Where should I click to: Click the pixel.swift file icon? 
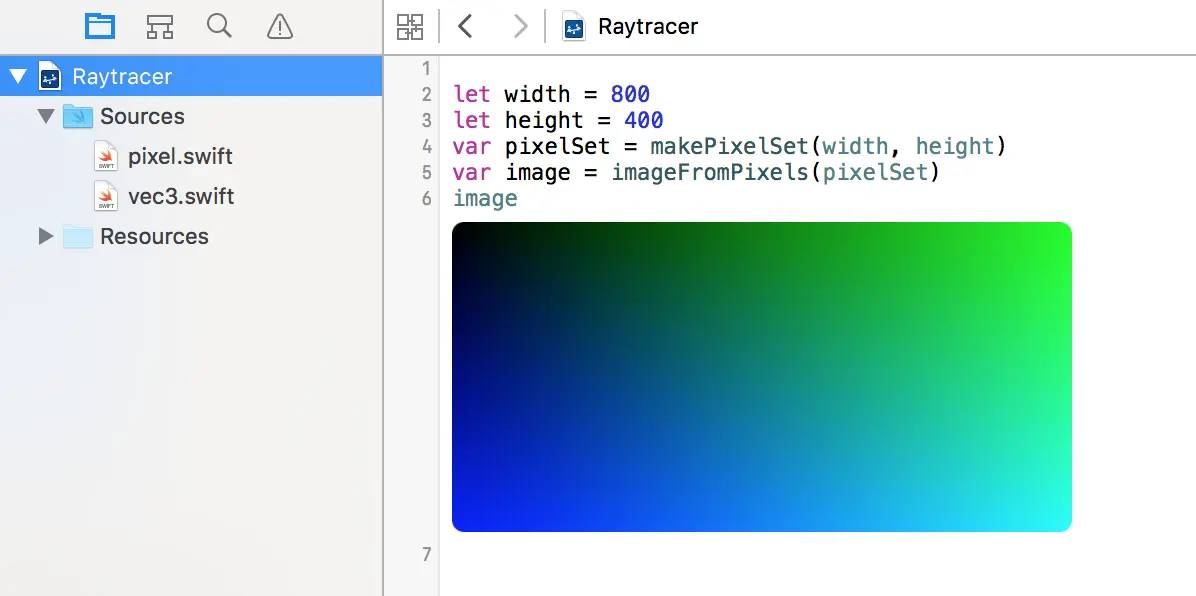(x=105, y=156)
